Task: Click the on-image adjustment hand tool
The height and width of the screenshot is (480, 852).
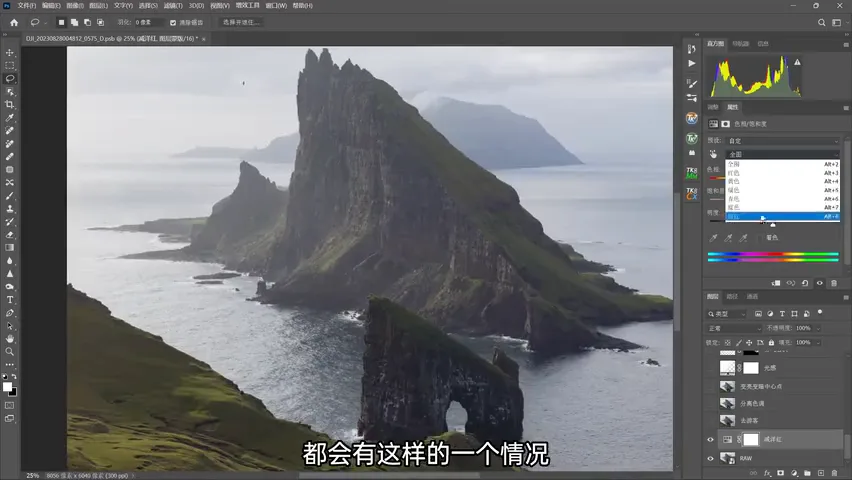Action: click(x=713, y=154)
